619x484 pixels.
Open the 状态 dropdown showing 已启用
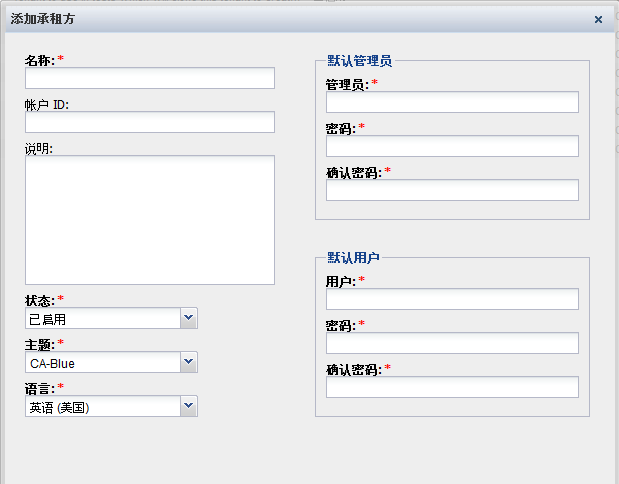point(189,318)
